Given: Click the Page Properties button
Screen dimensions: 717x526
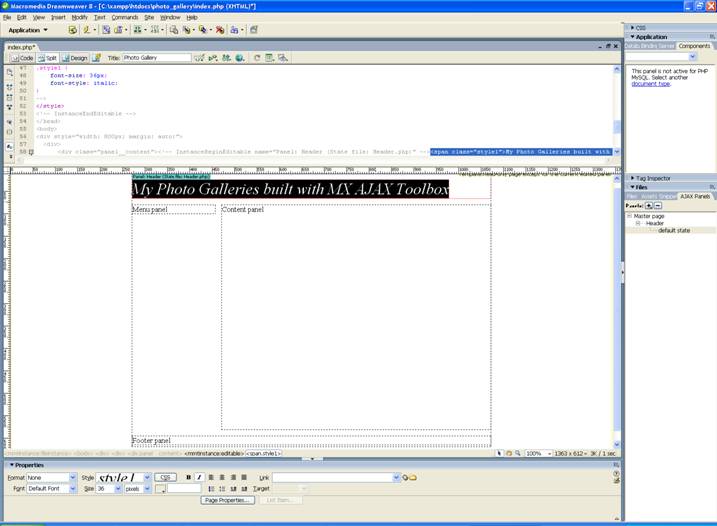Looking at the screenshot, I should pos(227,500).
